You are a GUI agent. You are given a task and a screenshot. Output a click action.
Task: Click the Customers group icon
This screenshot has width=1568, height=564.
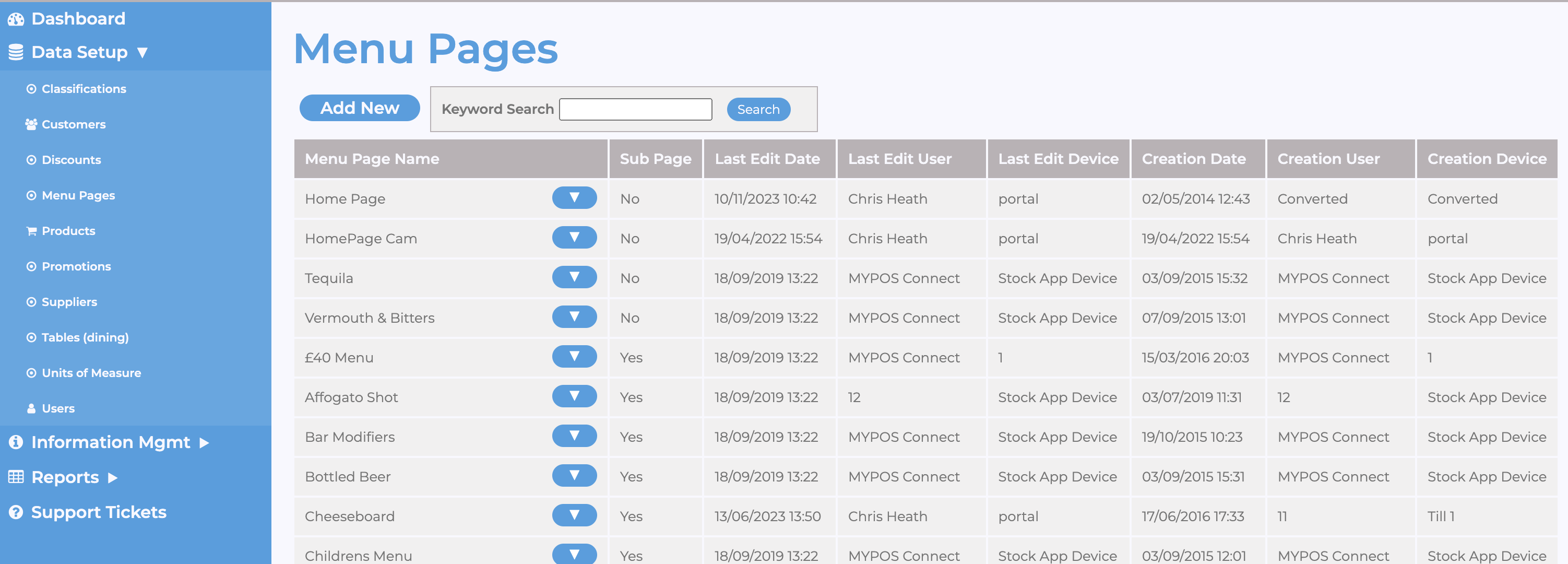coord(31,124)
